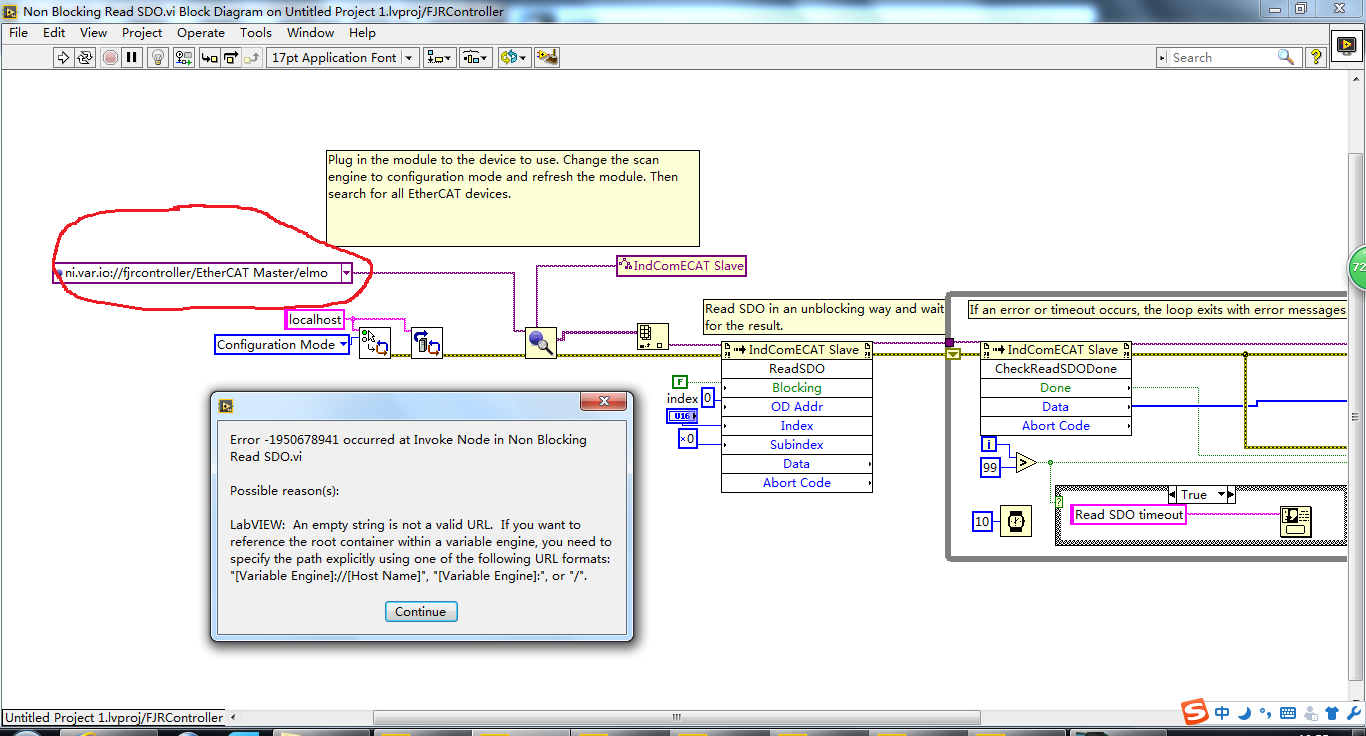This screenshot has width=1366, height=736.
Task: Go to previous case with left arrow
Action: pos(1173,494)
